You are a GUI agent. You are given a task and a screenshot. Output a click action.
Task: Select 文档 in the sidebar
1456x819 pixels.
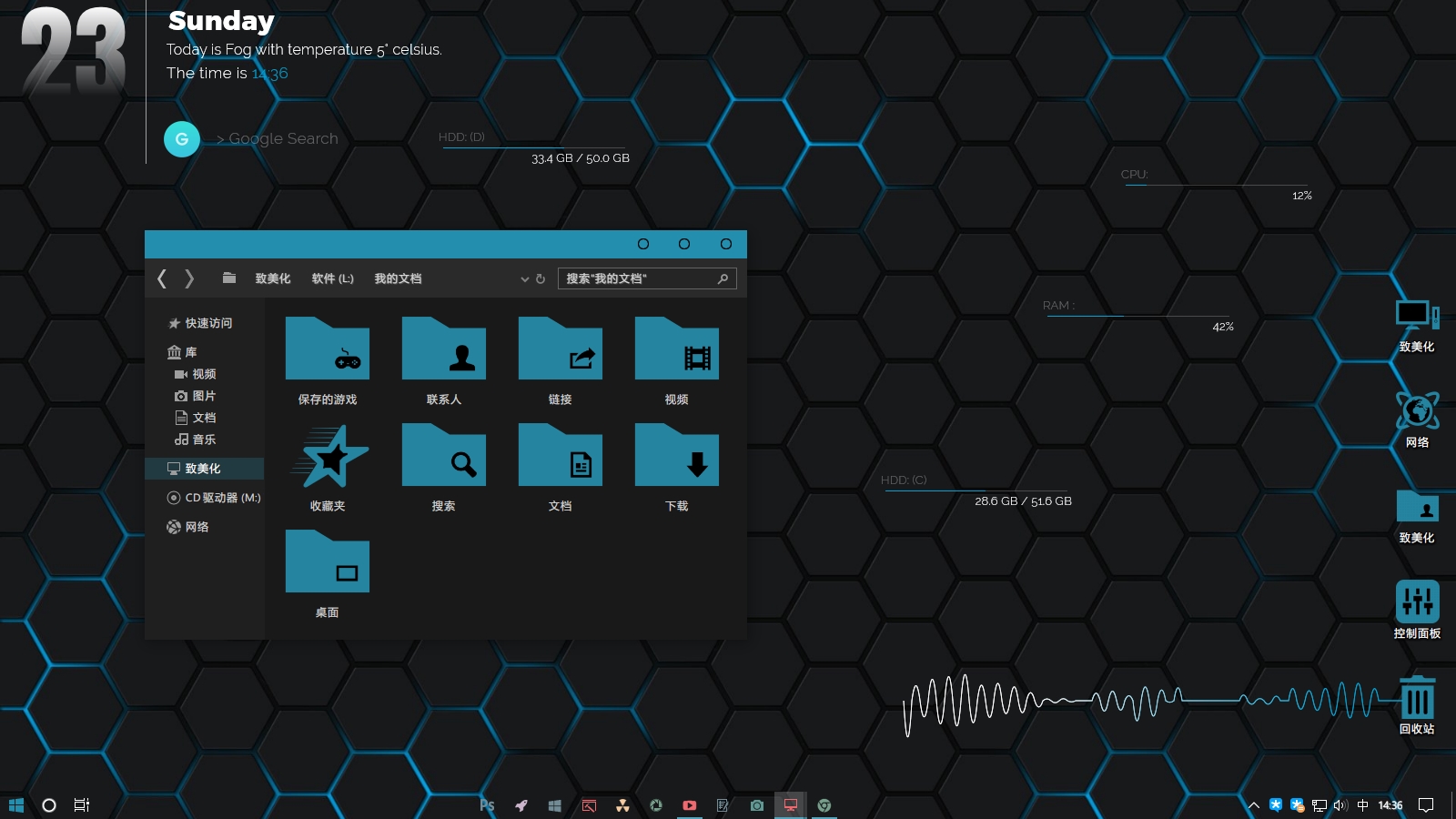[195, 418]
